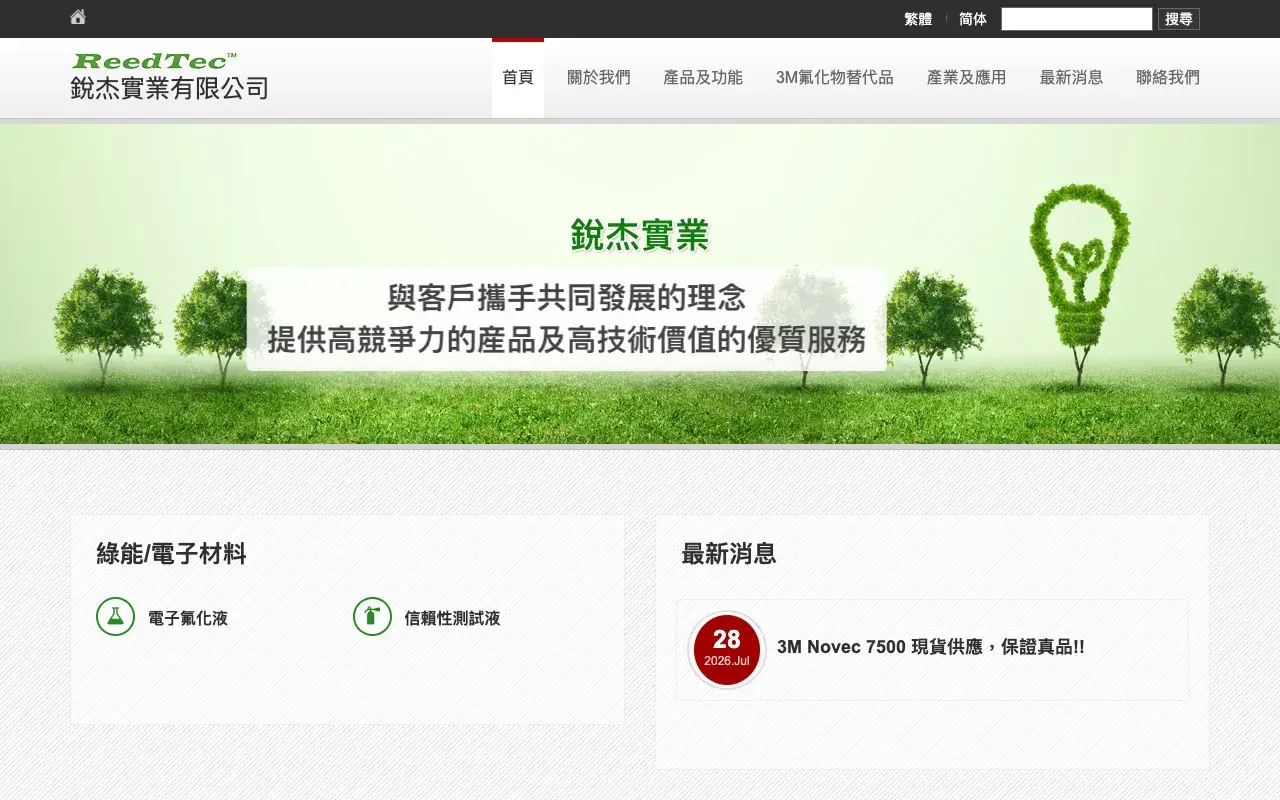Click the home icon in top bar
The width and height of the screenshot is (1280, 800).
point(78,17)
